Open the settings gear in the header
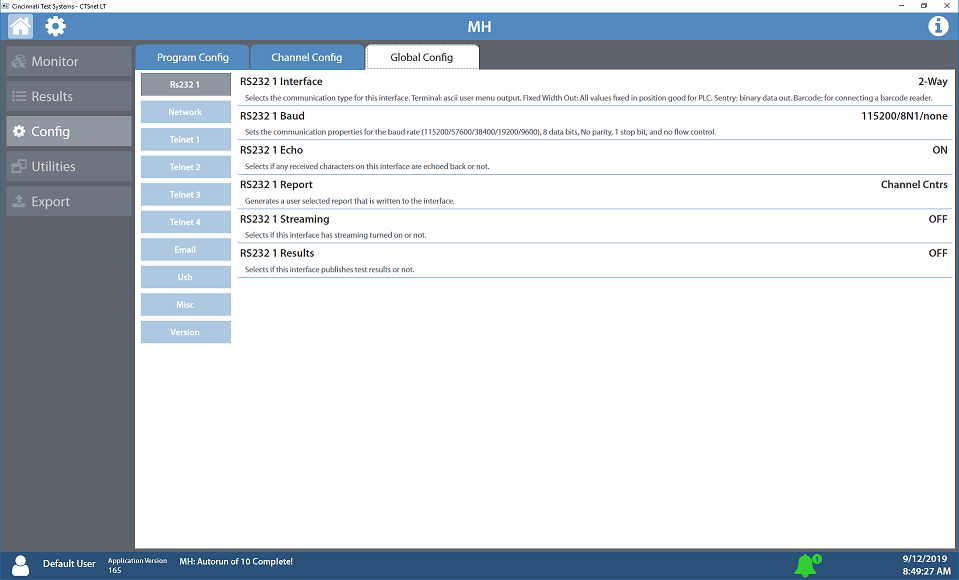The width and height of the screenshot is (959, 580). coord(55,26)
